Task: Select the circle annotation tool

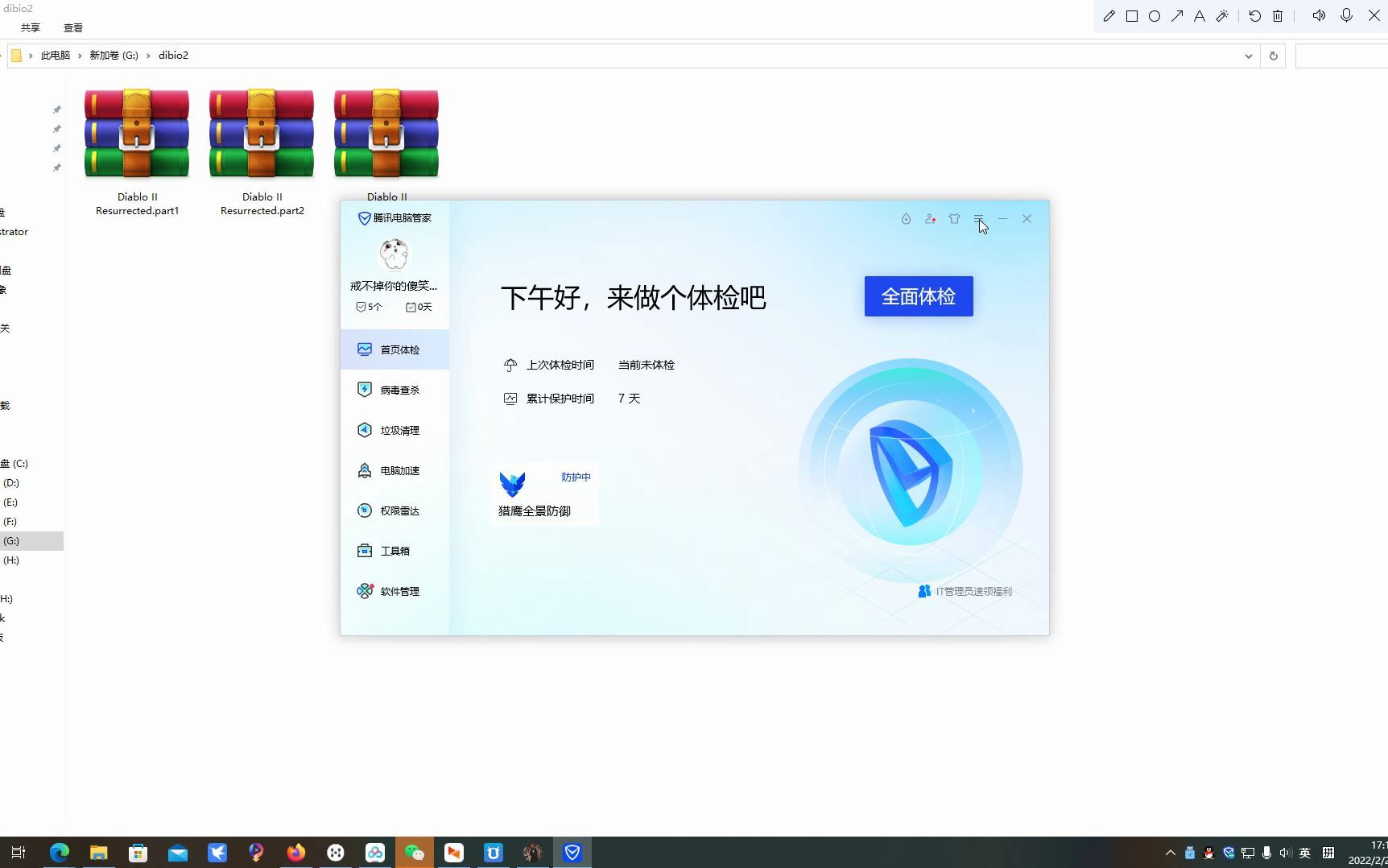Action: [1154, 16]
